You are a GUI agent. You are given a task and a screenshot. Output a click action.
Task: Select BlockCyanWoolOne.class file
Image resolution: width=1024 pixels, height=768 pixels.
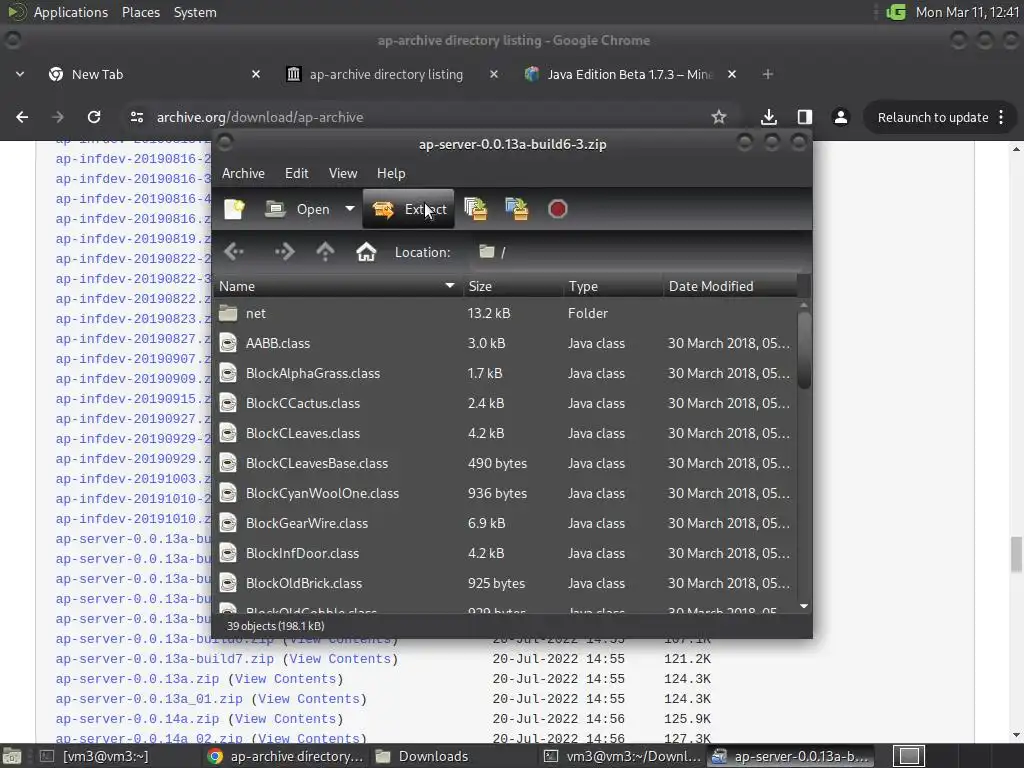pyautogui.click(x=505, y=494)
